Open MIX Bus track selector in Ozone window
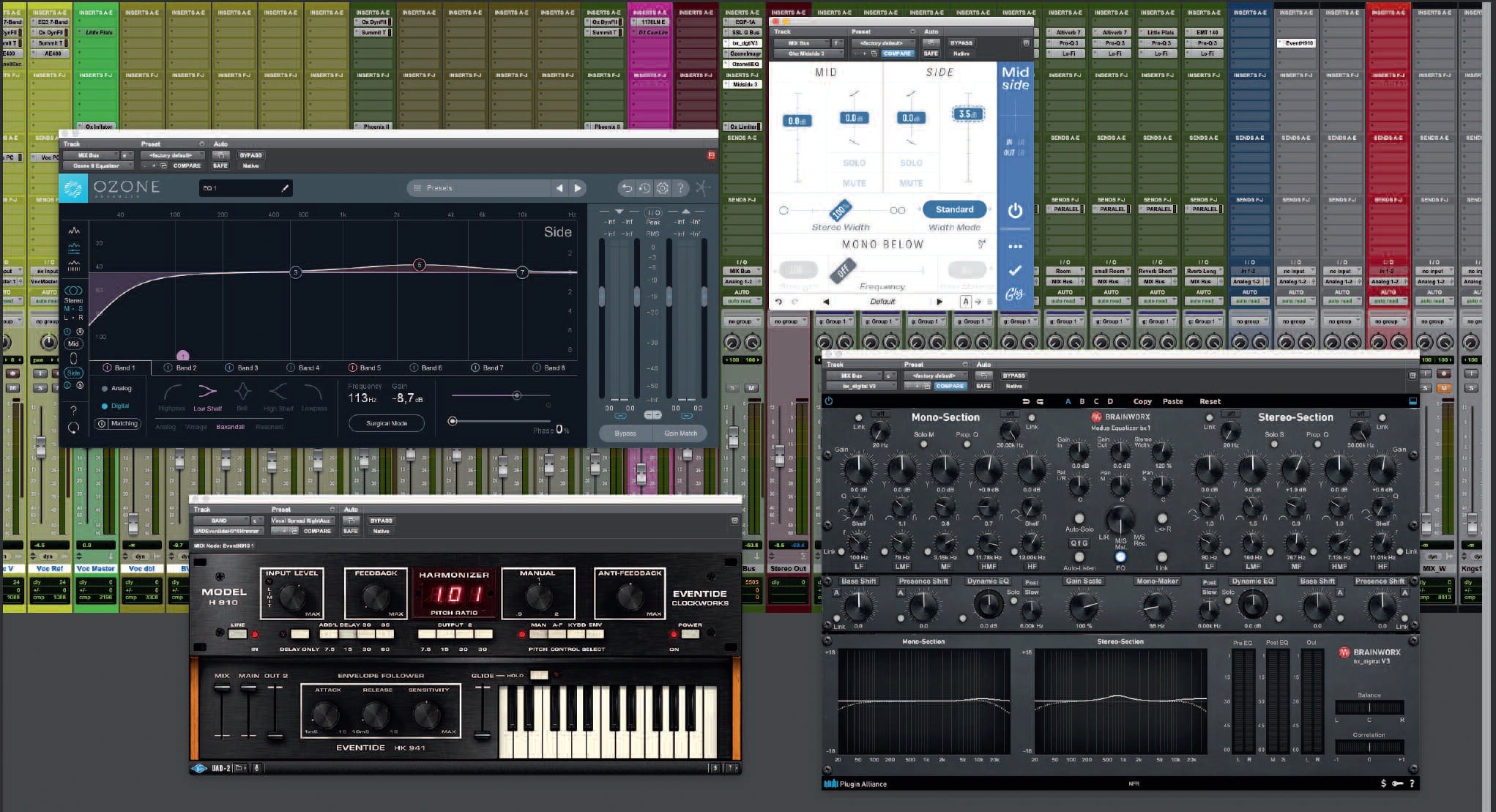1496x812 pixels. pos(92,155)
